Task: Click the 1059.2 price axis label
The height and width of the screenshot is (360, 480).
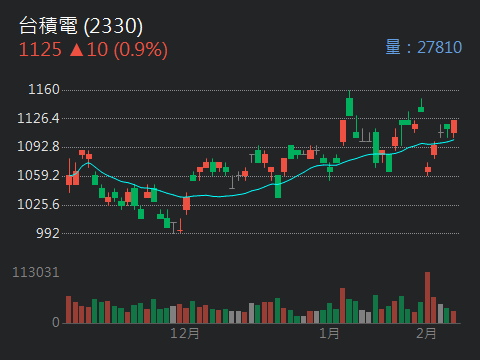Action: [38, 175]
